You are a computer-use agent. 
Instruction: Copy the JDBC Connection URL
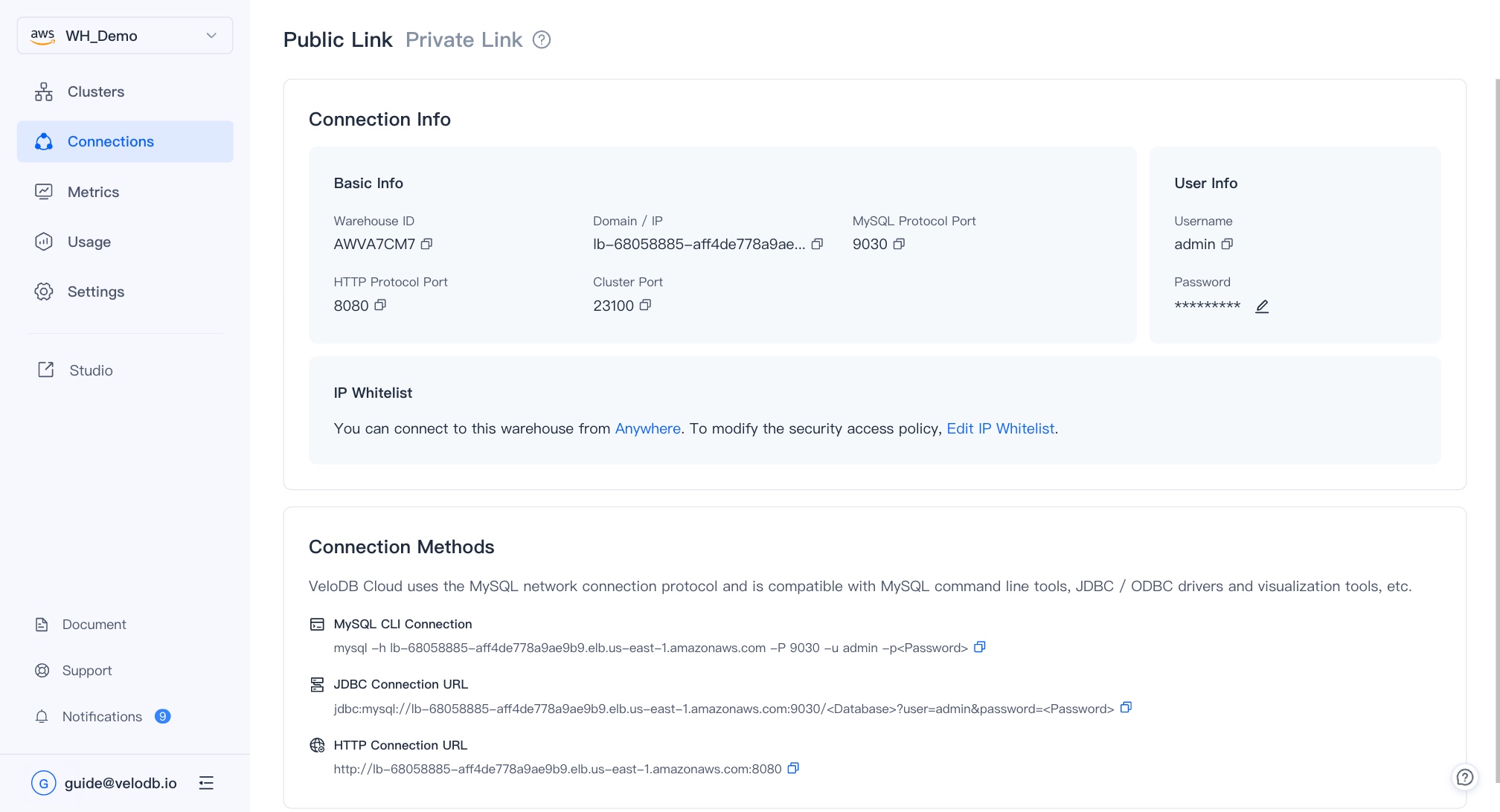[x=1126, y=708]
